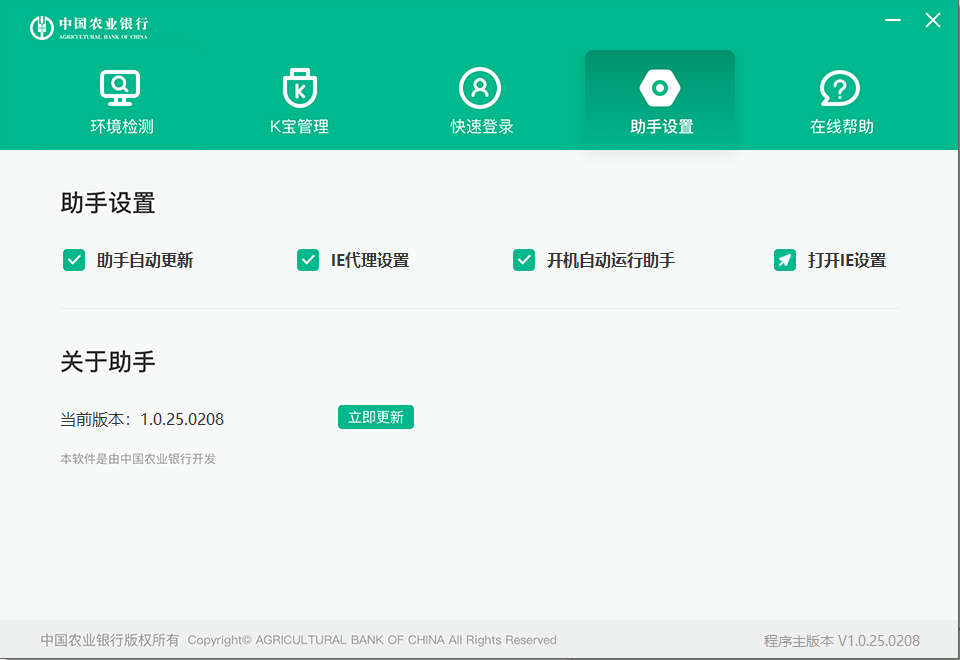Open the 快速登录 tab

tap(479, 100)
